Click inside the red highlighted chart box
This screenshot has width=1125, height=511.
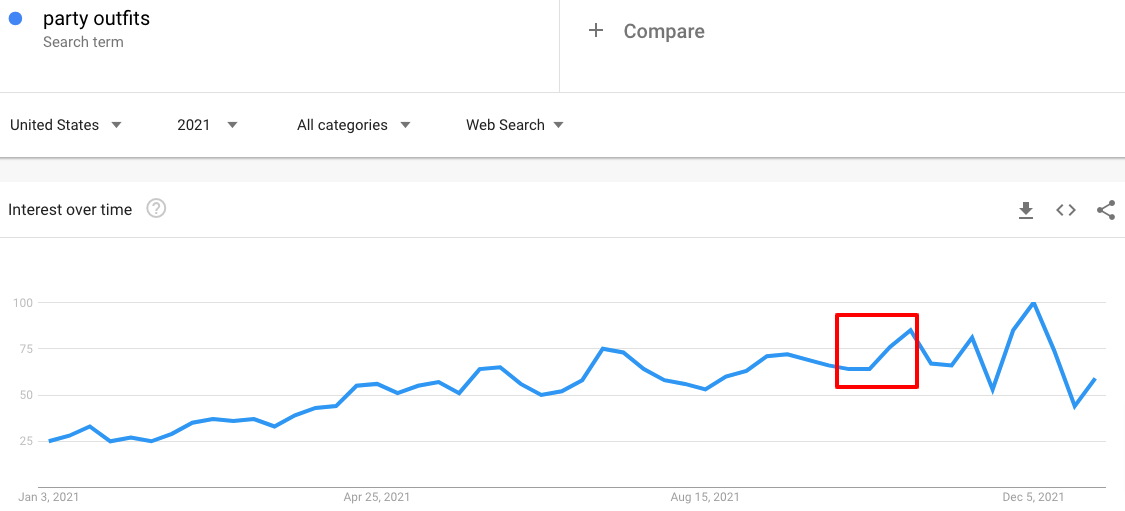[x=877, y=351]
